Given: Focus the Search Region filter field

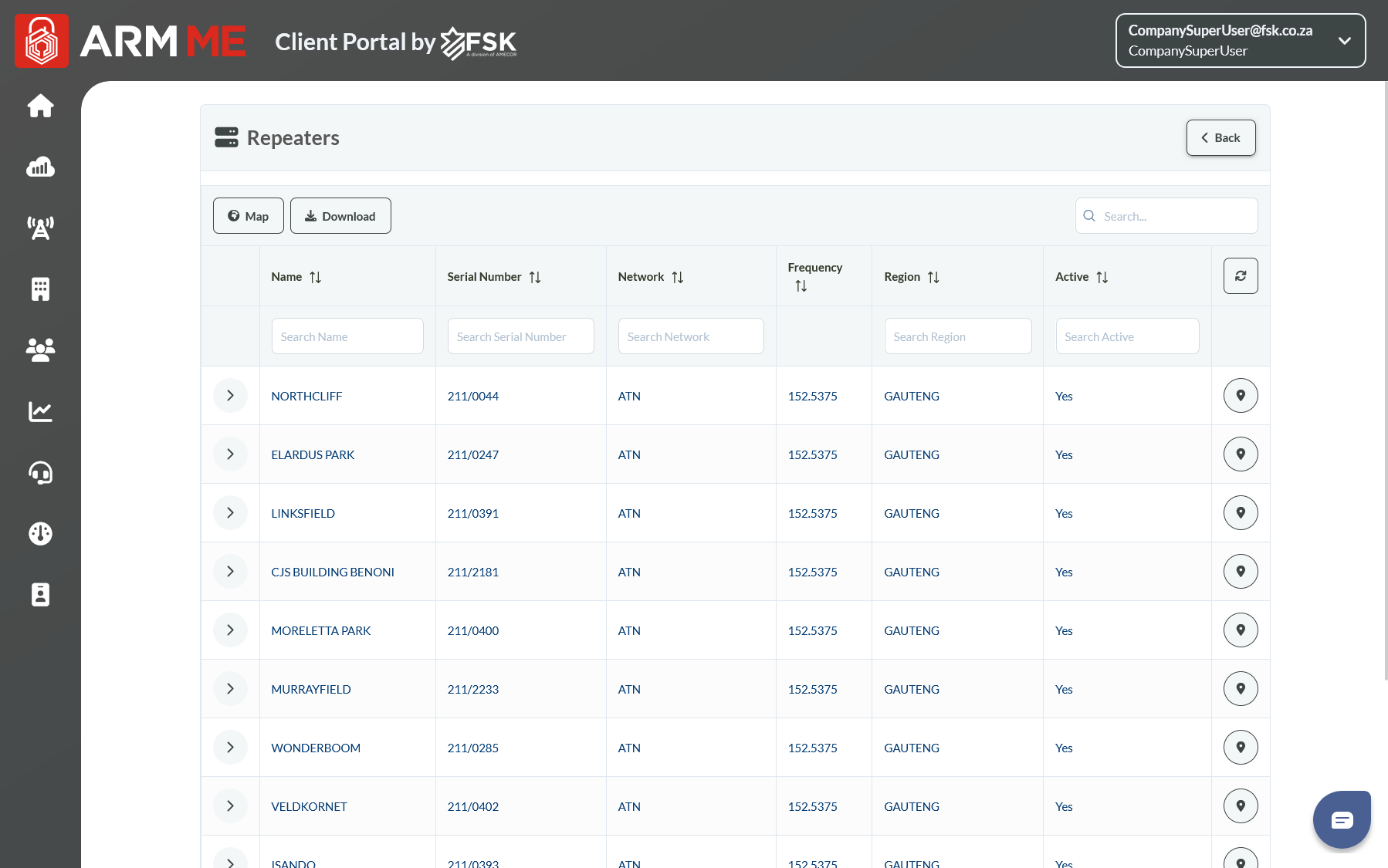Looking at the screenshot, I should (x=957, y=336).
